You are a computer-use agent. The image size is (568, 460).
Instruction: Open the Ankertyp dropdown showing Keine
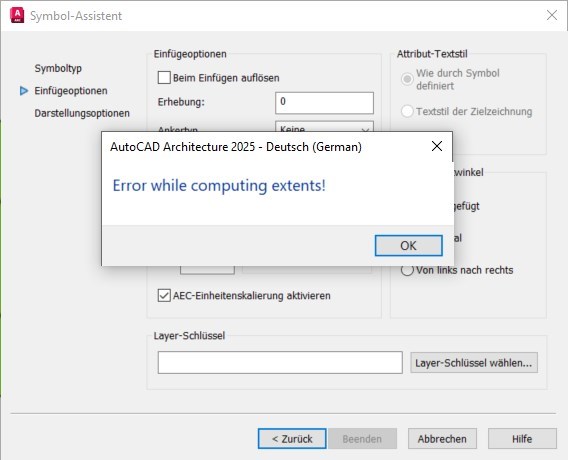click(x=324, y=127)
